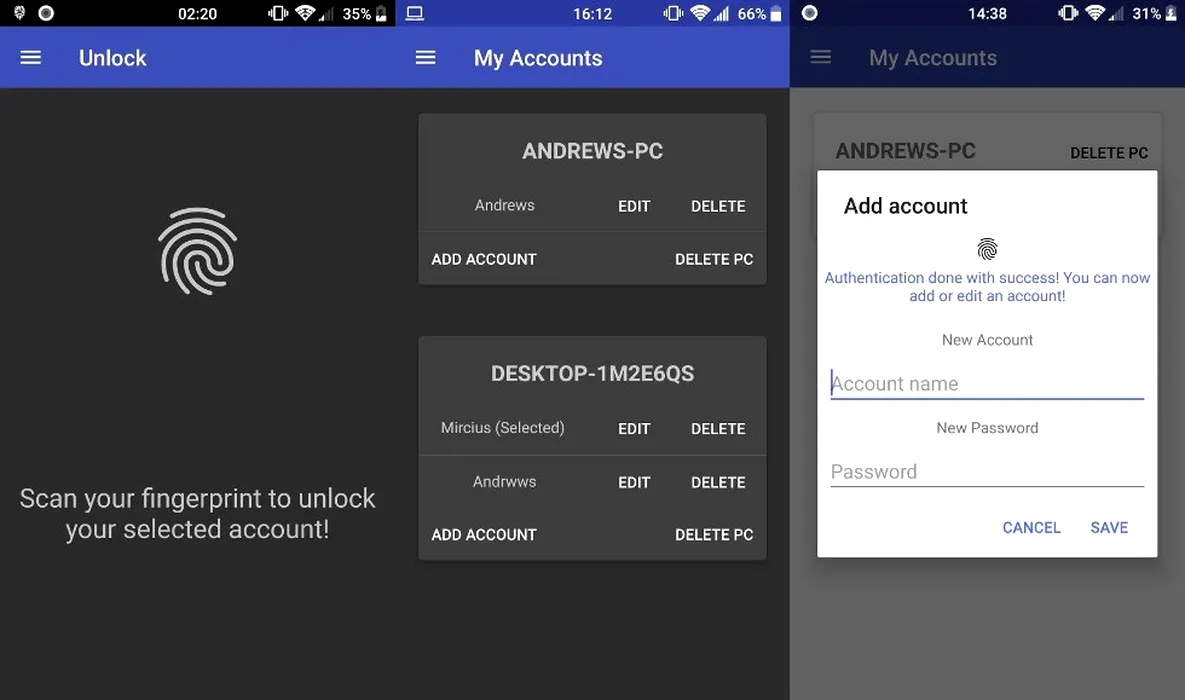
Task: Tap Wi-Fi icon in 16:12 status bar
Action: coord(701,13)
